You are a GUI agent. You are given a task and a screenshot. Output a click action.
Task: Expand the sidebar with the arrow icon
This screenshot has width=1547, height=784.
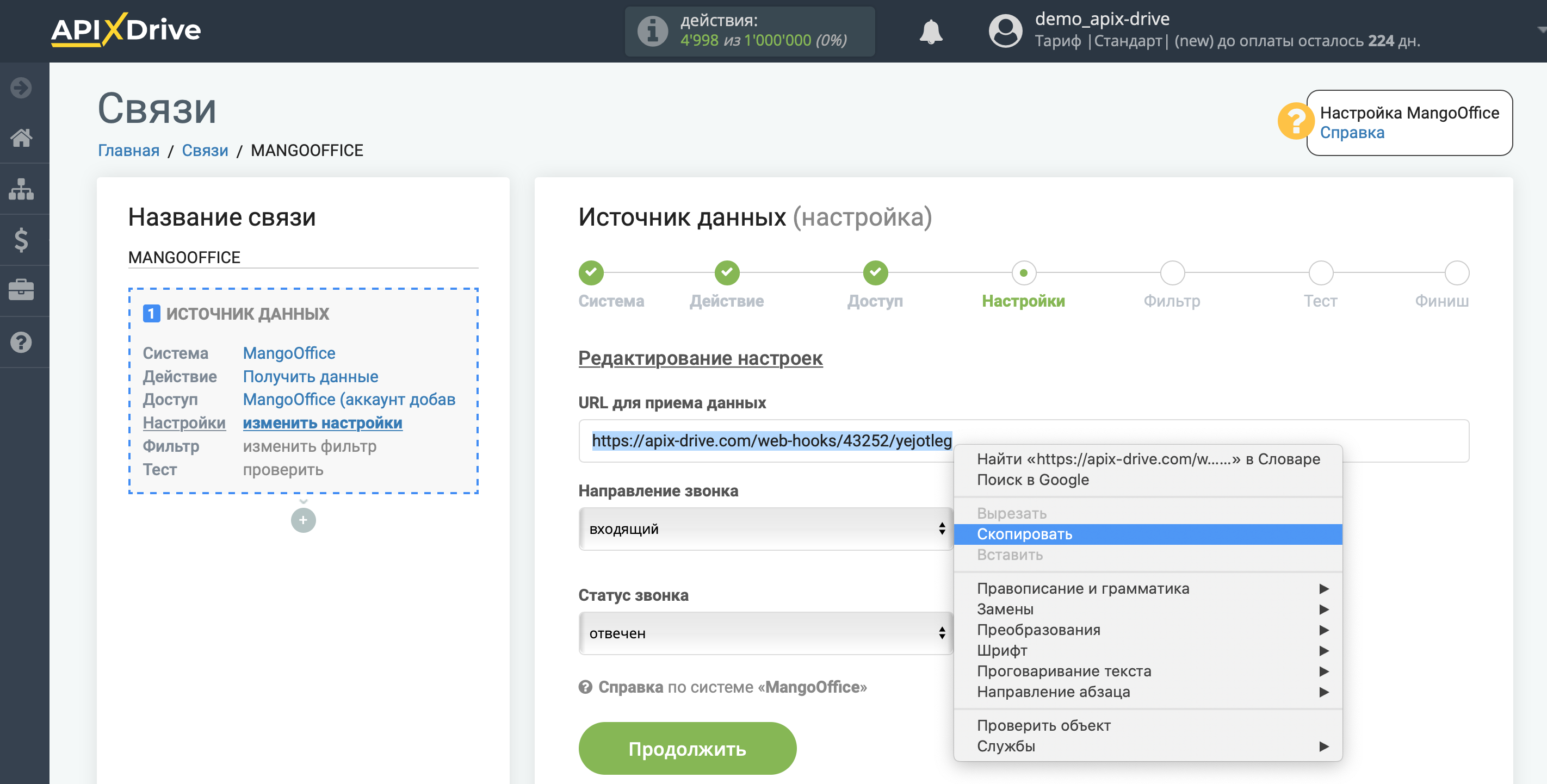pos(21,88)
